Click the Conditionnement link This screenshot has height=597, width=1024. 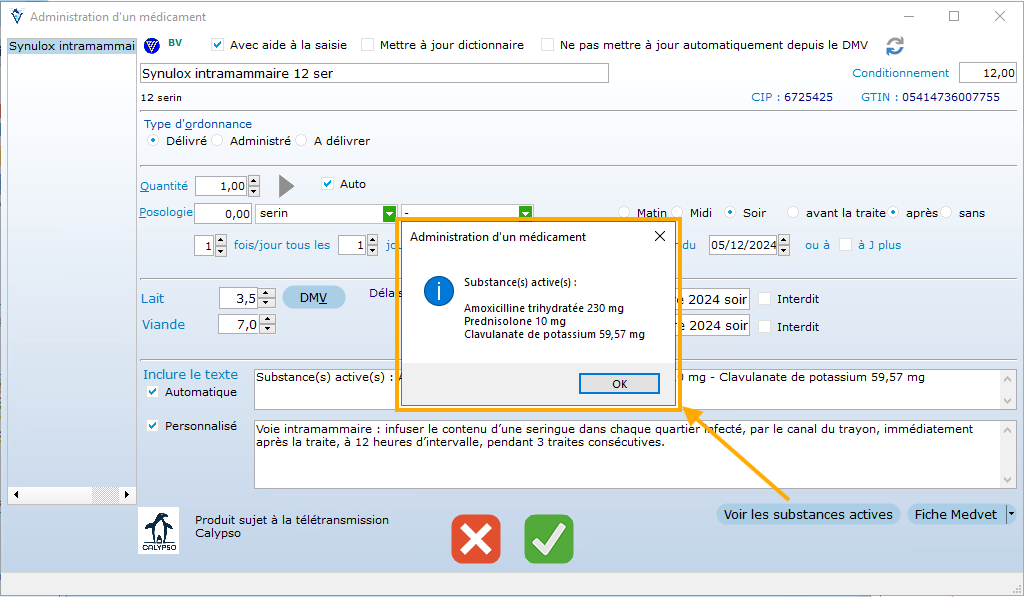[x=901, y=73]
